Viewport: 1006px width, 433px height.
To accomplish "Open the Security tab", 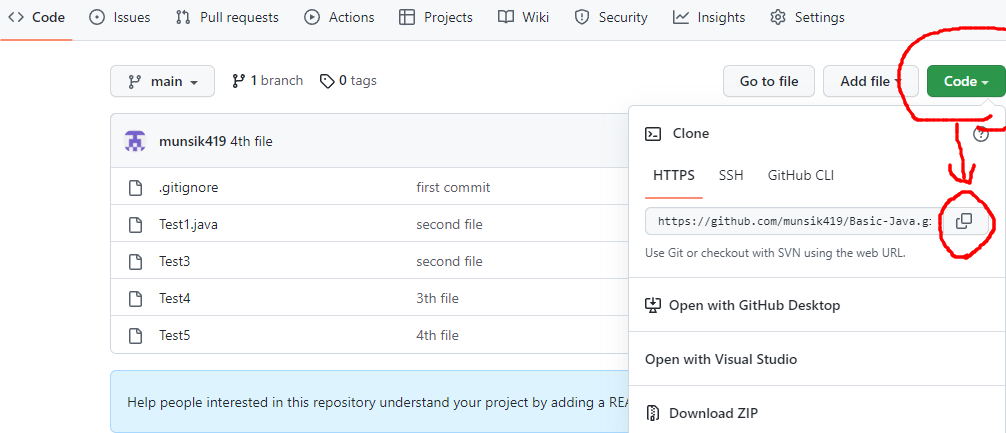I will tap(610, 17).
